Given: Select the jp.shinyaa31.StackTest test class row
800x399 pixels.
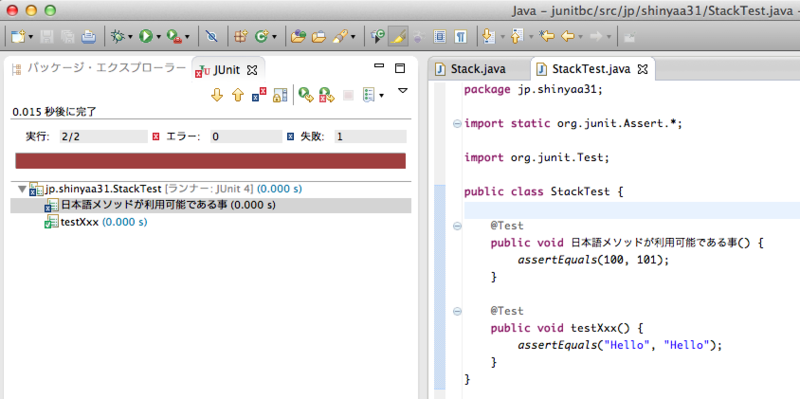Looking at the screenshot, I should click(211, 189).
